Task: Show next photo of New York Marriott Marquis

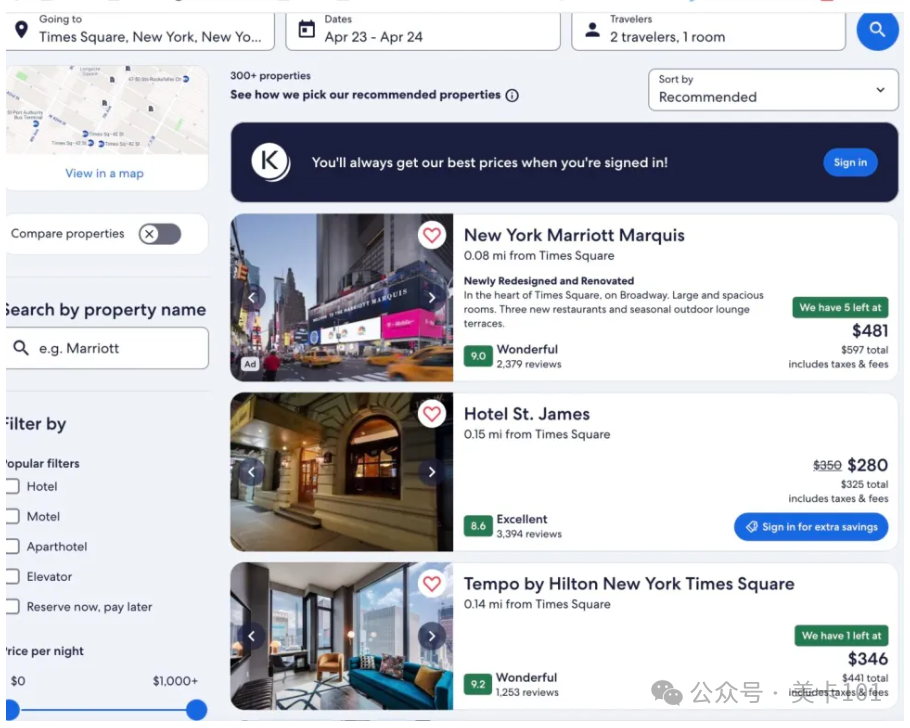Action: [431, 298]
